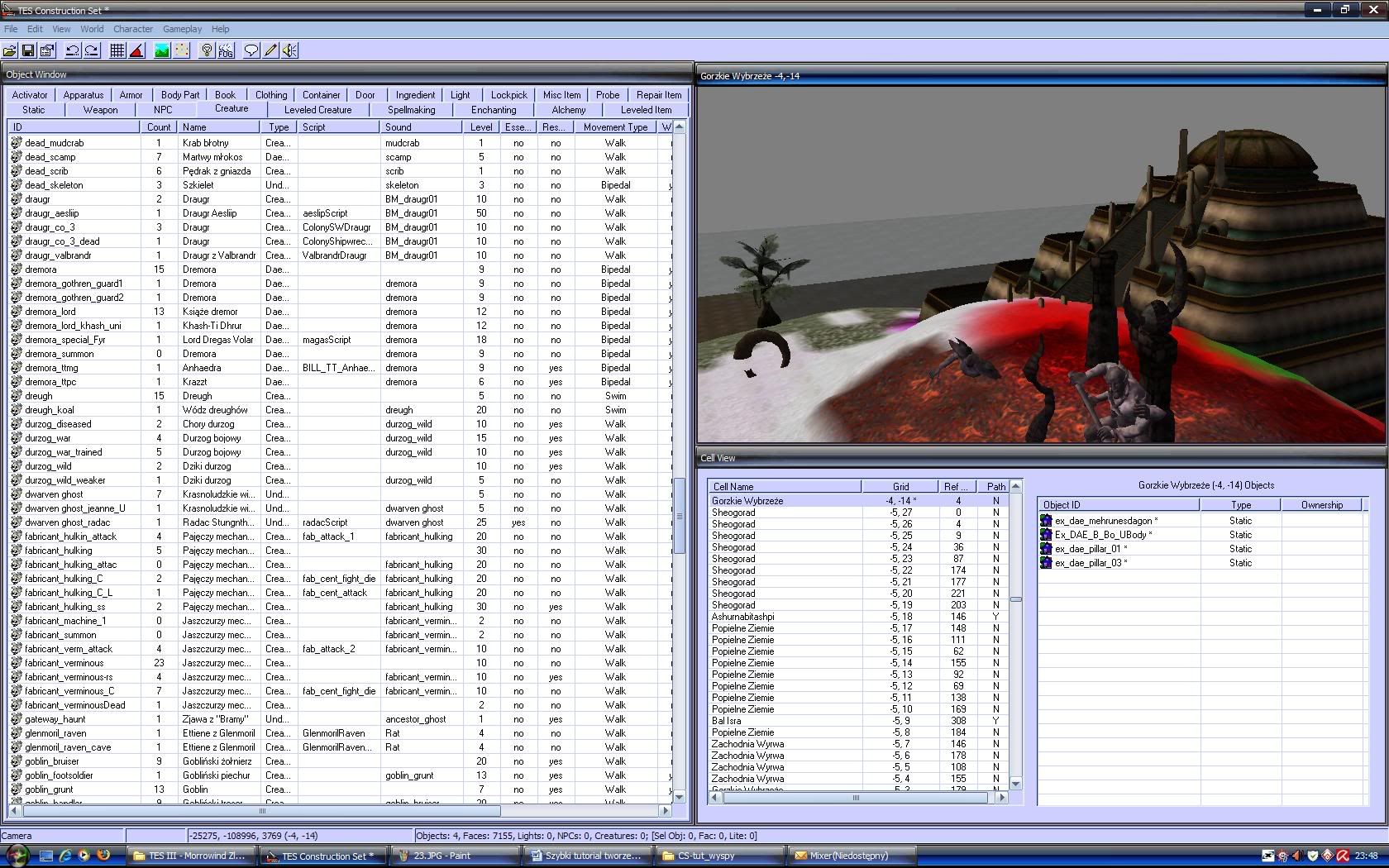Select the Ashurnabitashpi cell
Screen dimensions: 1389x868
pos(859,617)
